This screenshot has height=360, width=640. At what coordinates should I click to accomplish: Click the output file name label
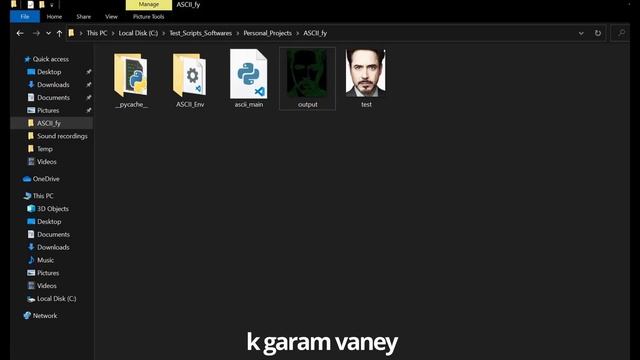[x=307, y=104]
